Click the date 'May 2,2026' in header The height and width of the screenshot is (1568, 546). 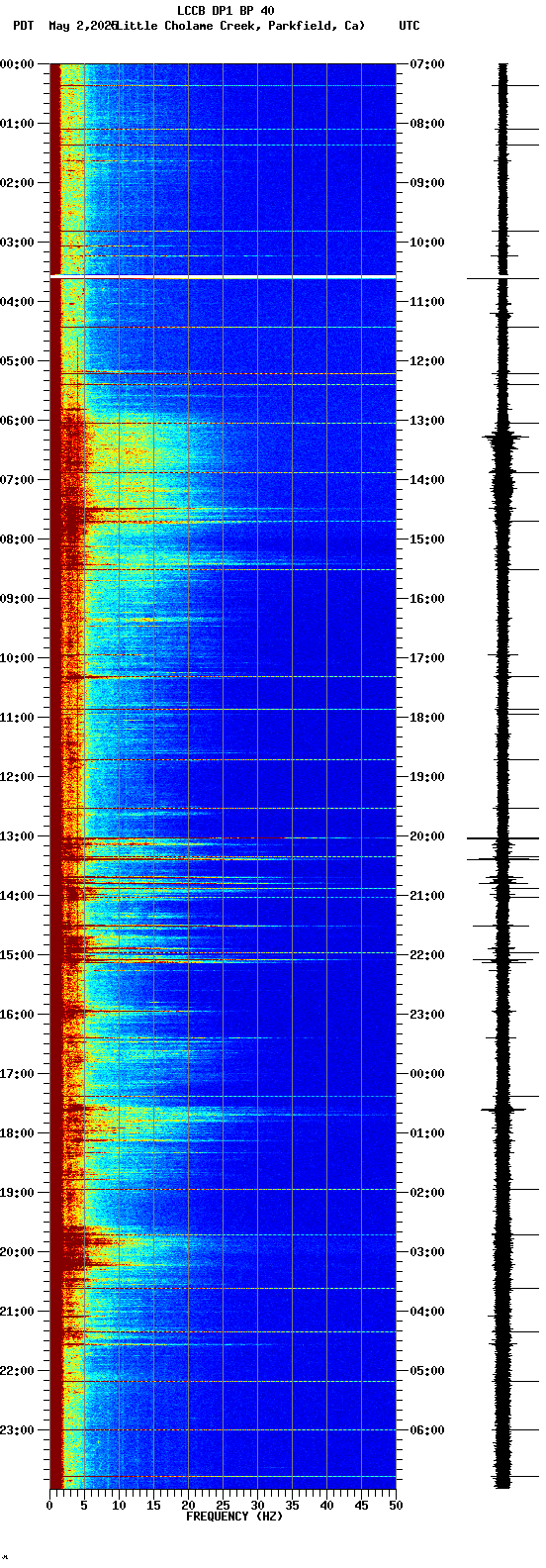(82, 26)
